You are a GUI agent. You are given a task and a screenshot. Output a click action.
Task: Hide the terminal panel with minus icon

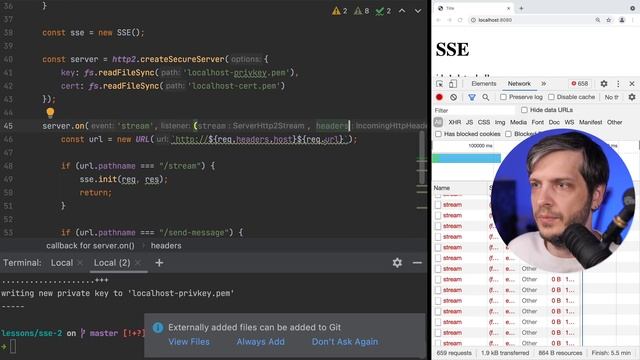click(417, 263)
